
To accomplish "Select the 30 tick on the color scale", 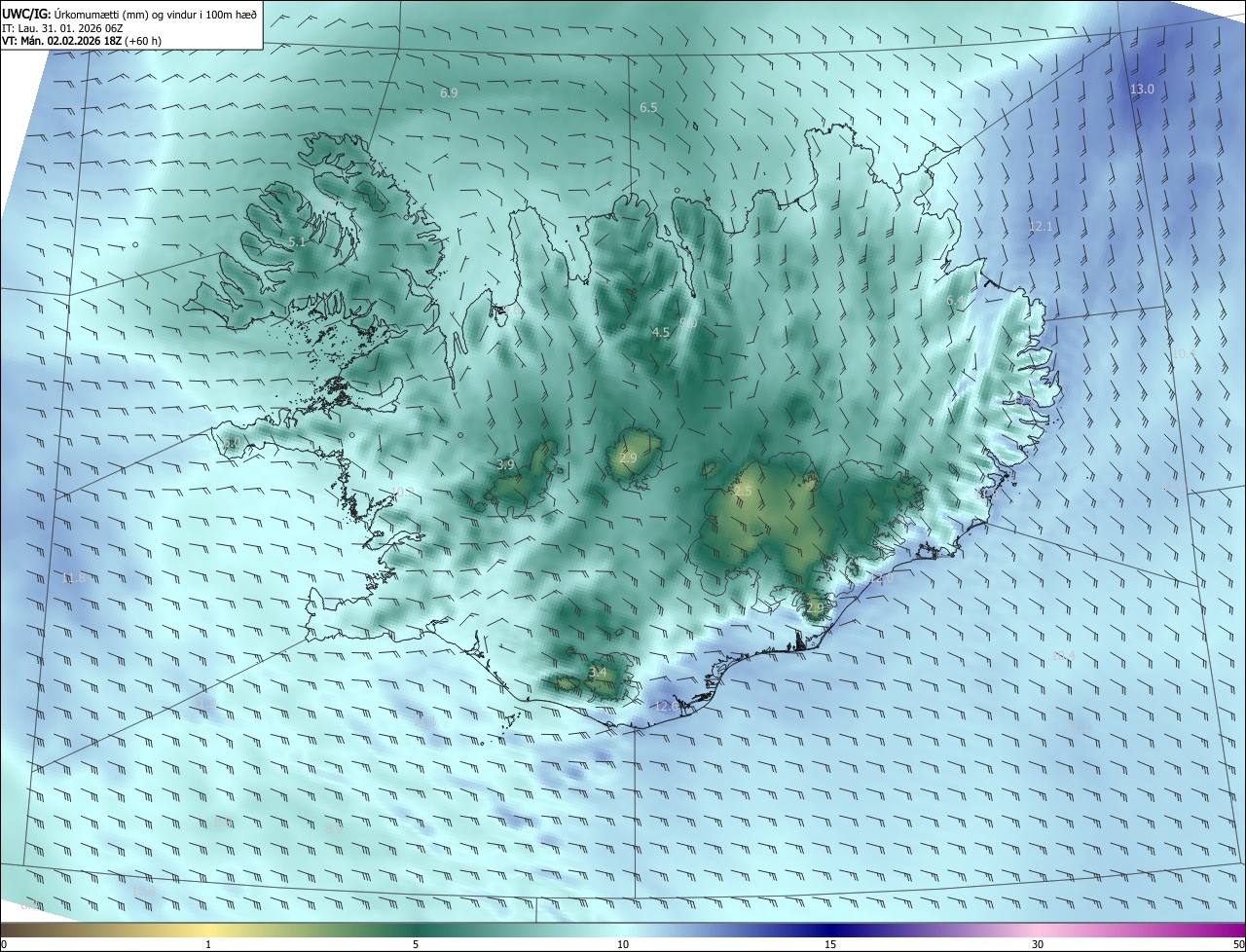I will click(x=1038, y=944).
